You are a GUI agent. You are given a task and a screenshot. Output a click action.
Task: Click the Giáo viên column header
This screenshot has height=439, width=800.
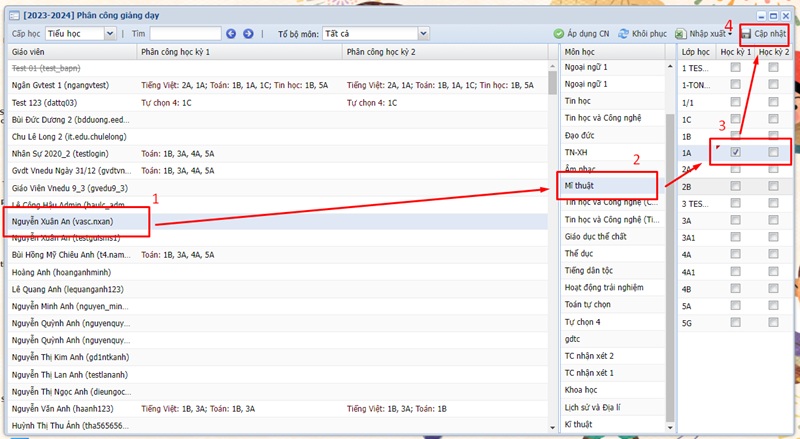pos(72,52)
